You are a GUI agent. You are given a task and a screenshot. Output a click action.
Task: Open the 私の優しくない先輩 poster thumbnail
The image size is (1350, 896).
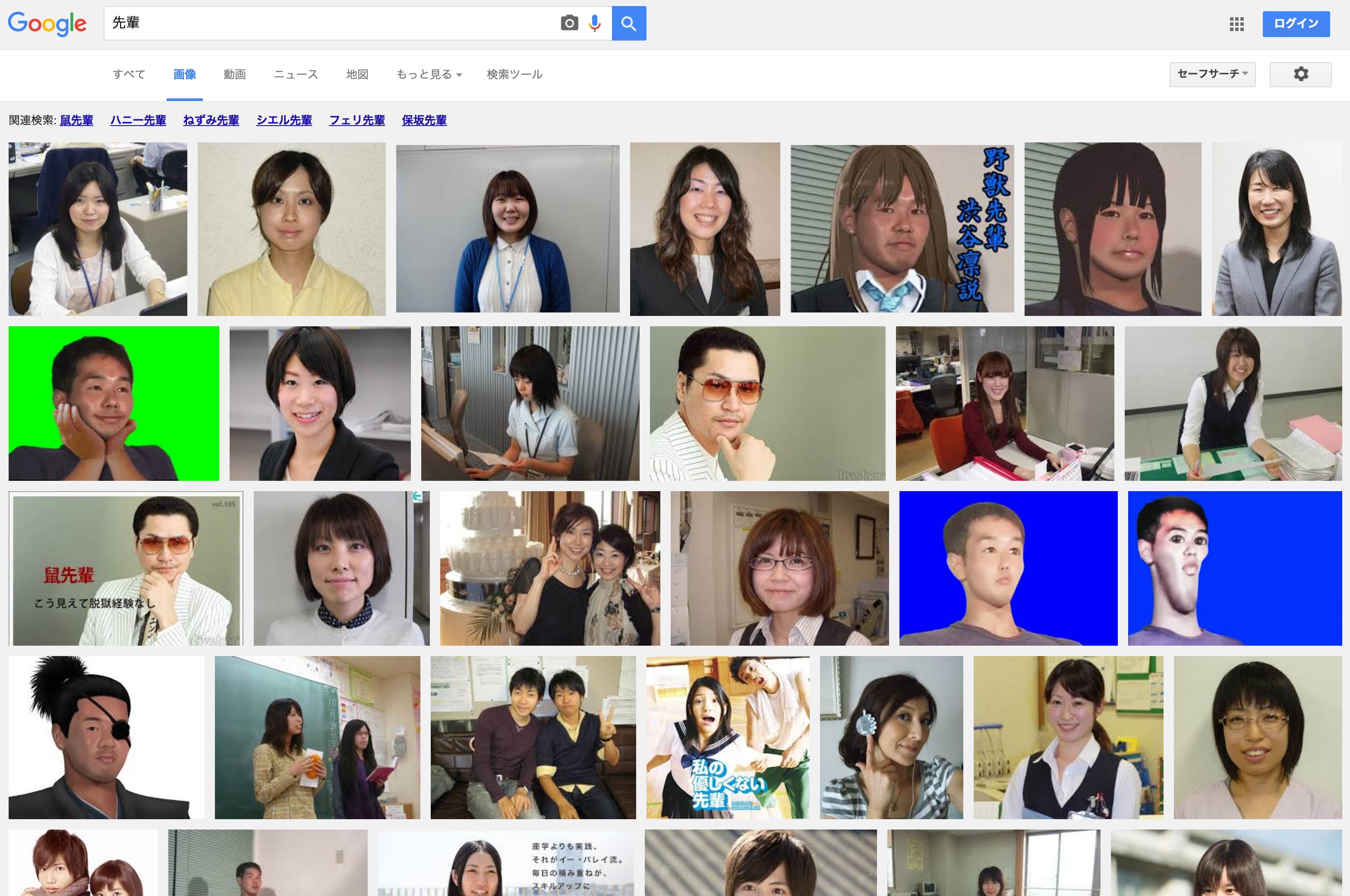pyautogui.click(x=727, y=737)
